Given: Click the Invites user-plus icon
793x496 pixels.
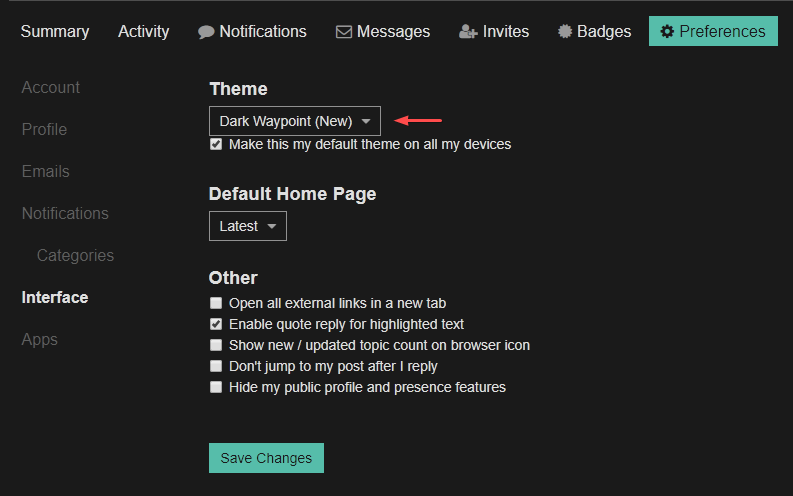Looking at the screenshot, I should tap(468, 32).
